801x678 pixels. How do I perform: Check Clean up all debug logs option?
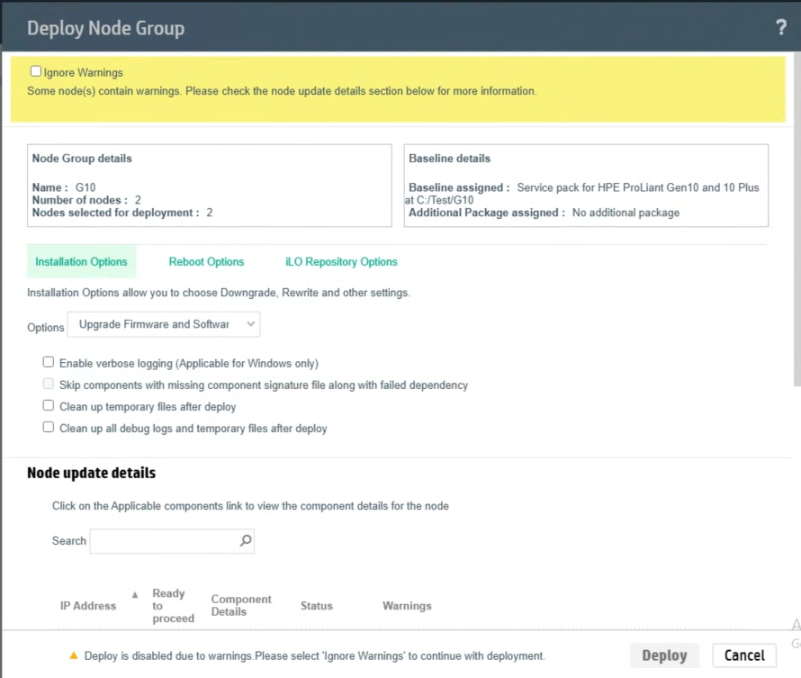[x=48, y=427]
